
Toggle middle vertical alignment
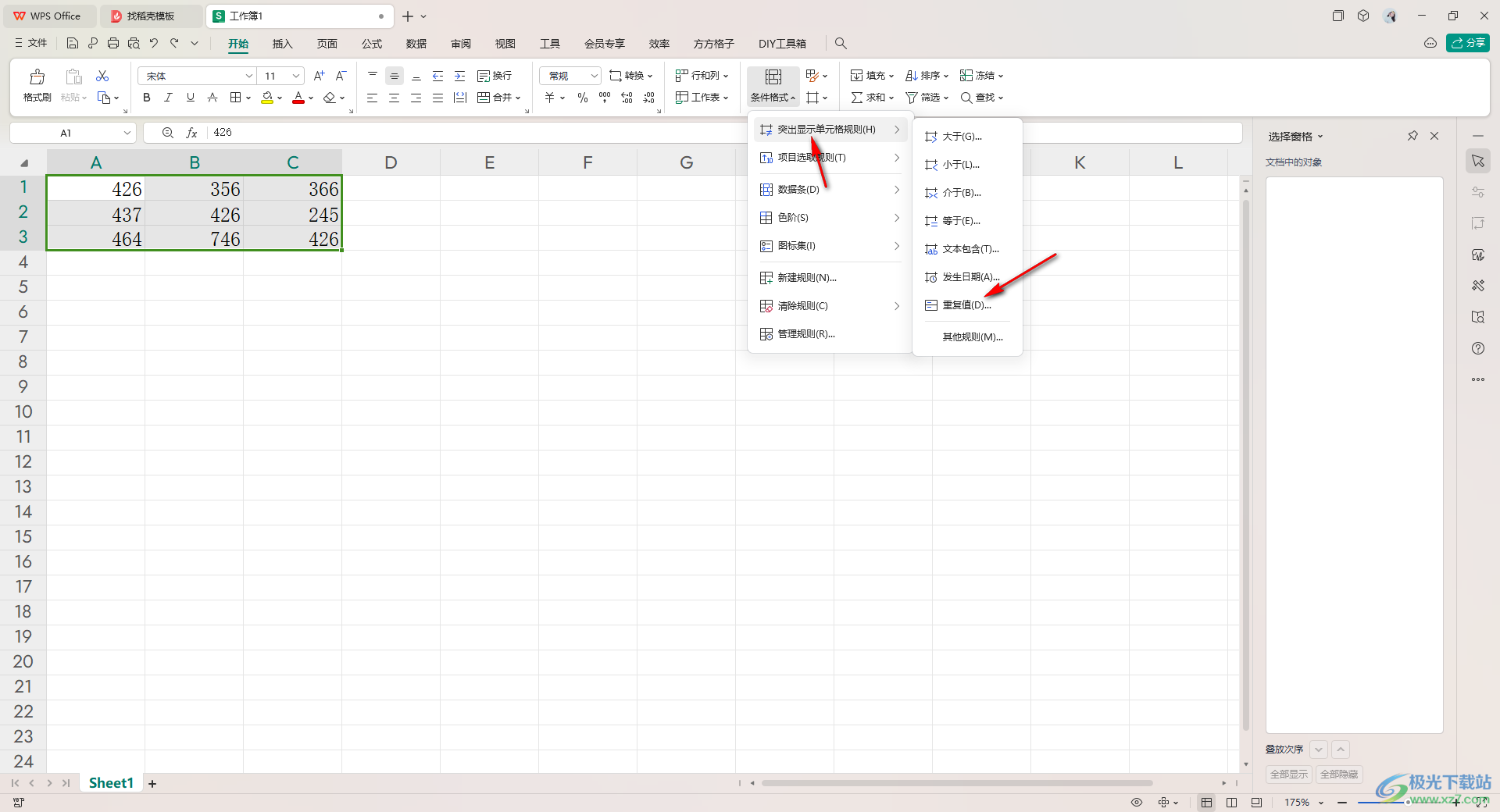point(395,76)
